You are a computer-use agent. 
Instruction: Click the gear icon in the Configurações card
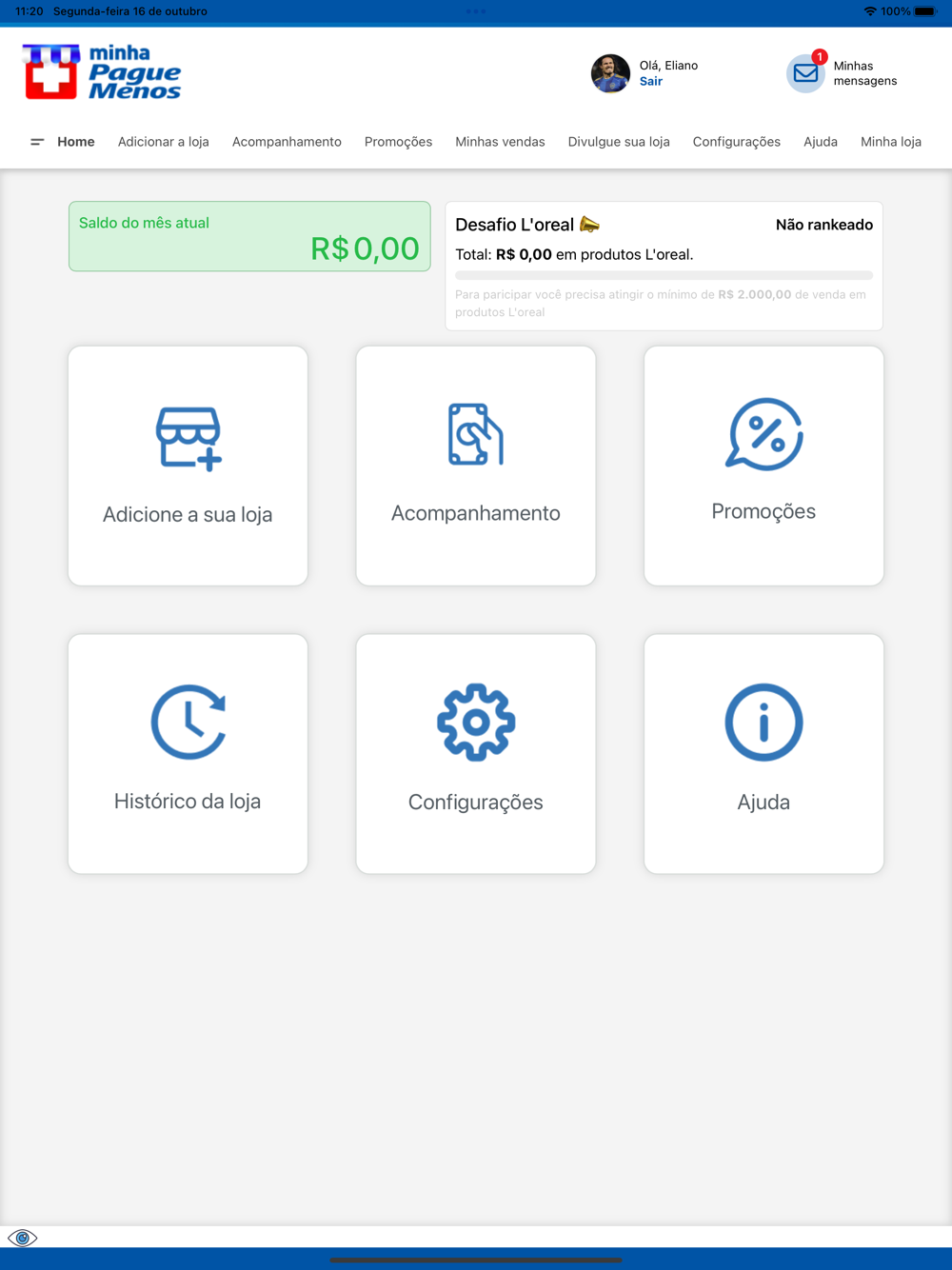[x=476, y=722]
